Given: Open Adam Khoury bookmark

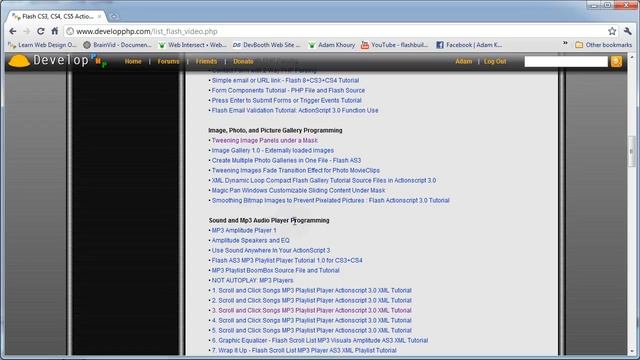Looking at the screenshot, I should tap(332, 45).
